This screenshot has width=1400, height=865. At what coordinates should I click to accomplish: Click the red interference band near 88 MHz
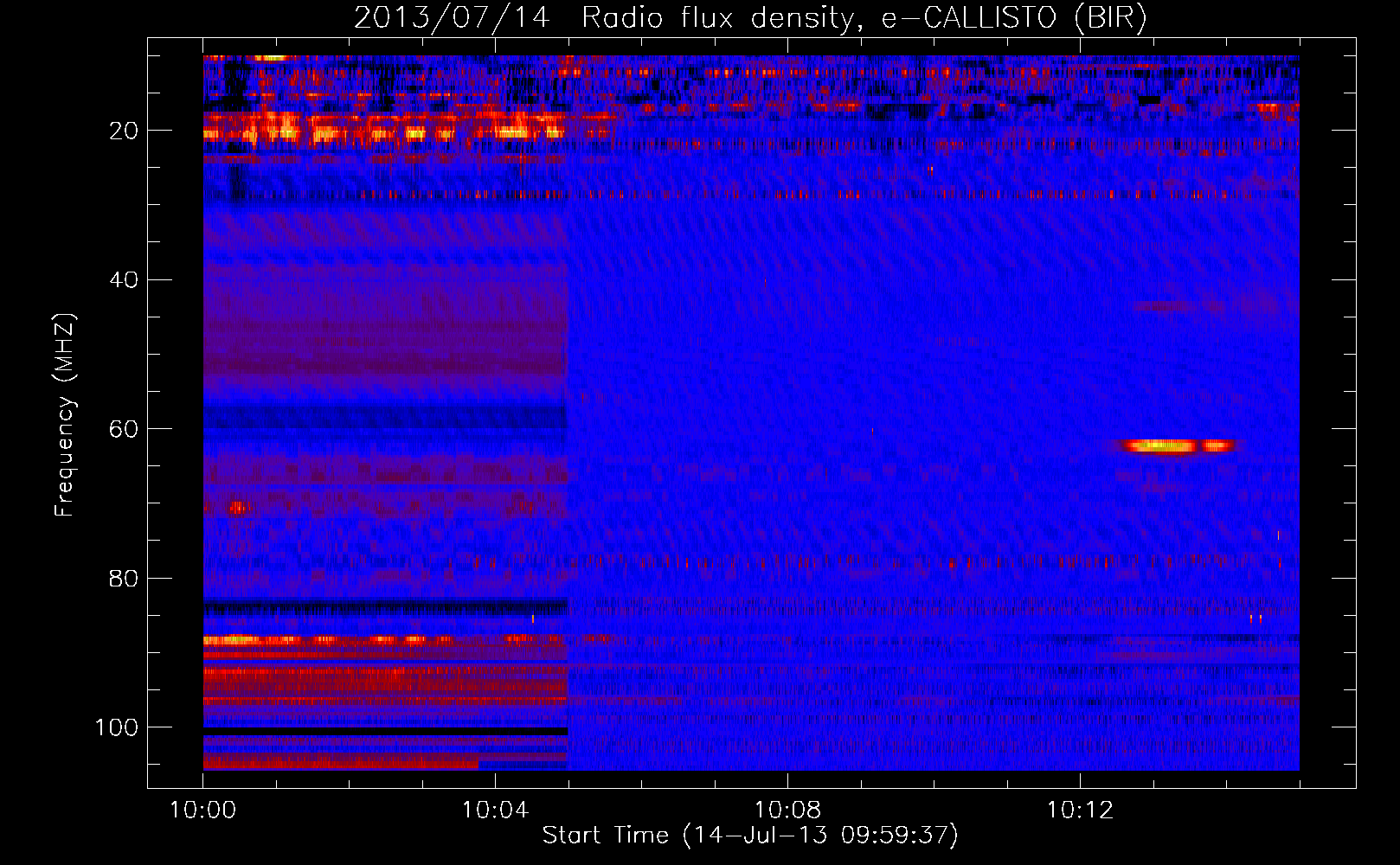pos(385,641)
